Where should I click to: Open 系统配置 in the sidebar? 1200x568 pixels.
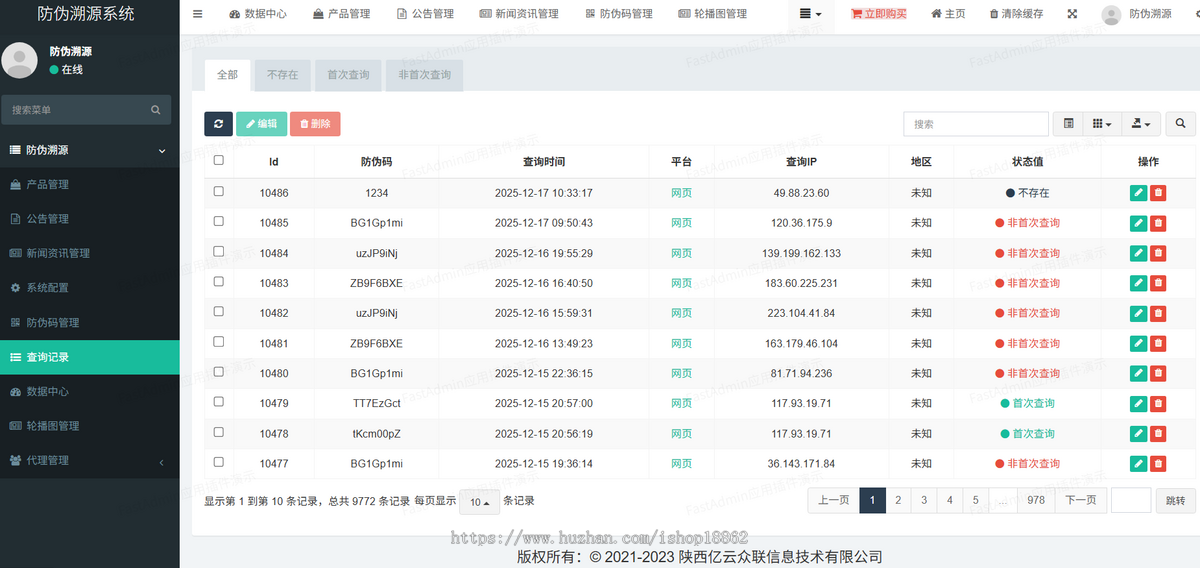90,288
